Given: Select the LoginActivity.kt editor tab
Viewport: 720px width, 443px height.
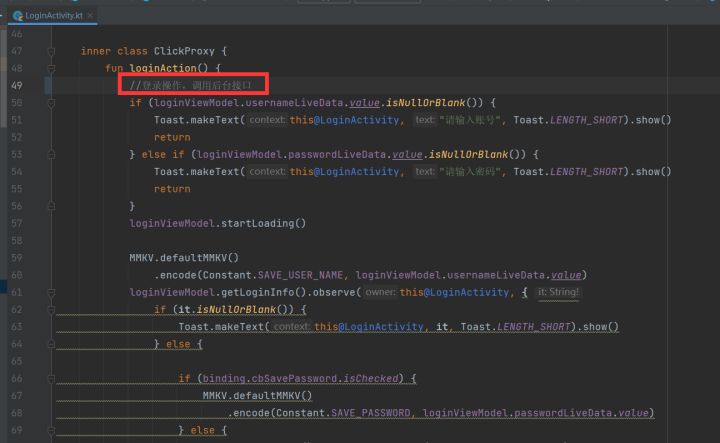Looking at the screenshot, I should (x=53, y=16).
